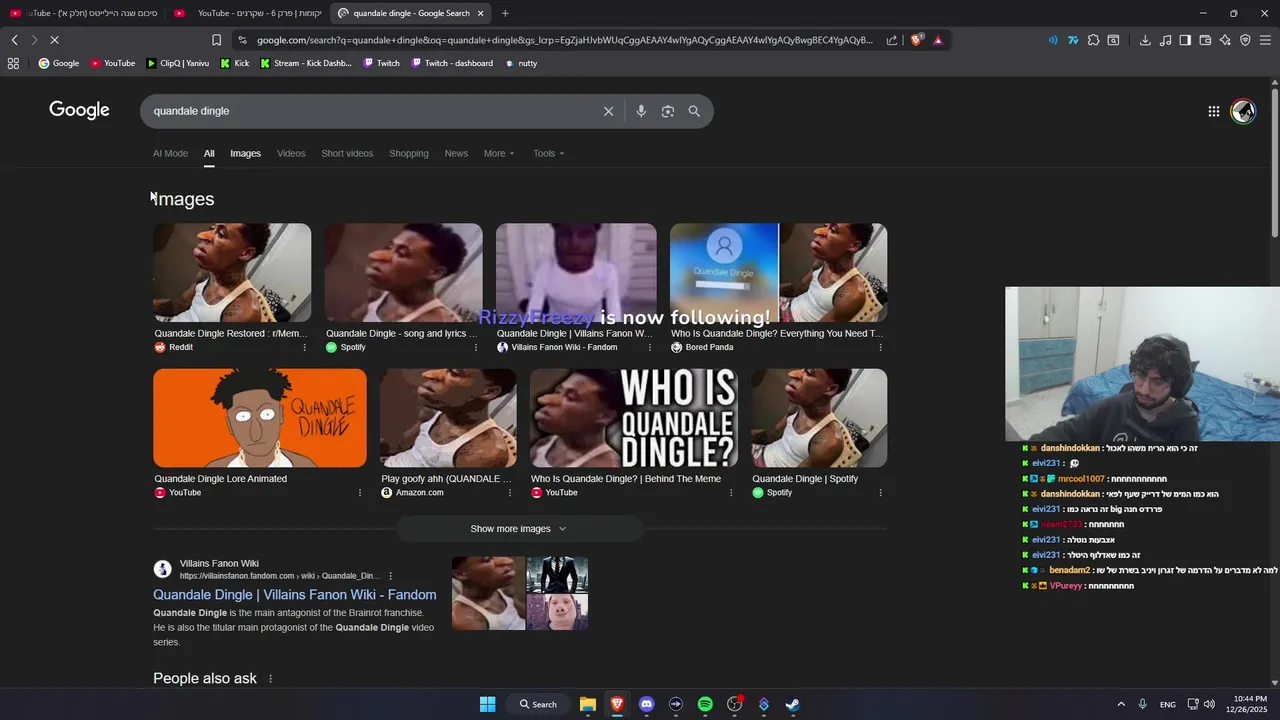Click into the Google search input field
The image size is (1280, 720).
coord(370,111)
